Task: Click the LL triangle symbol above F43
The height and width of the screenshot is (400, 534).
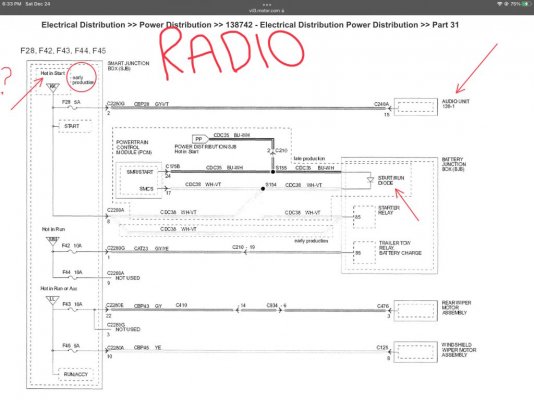Action: (x=52, y=300)
